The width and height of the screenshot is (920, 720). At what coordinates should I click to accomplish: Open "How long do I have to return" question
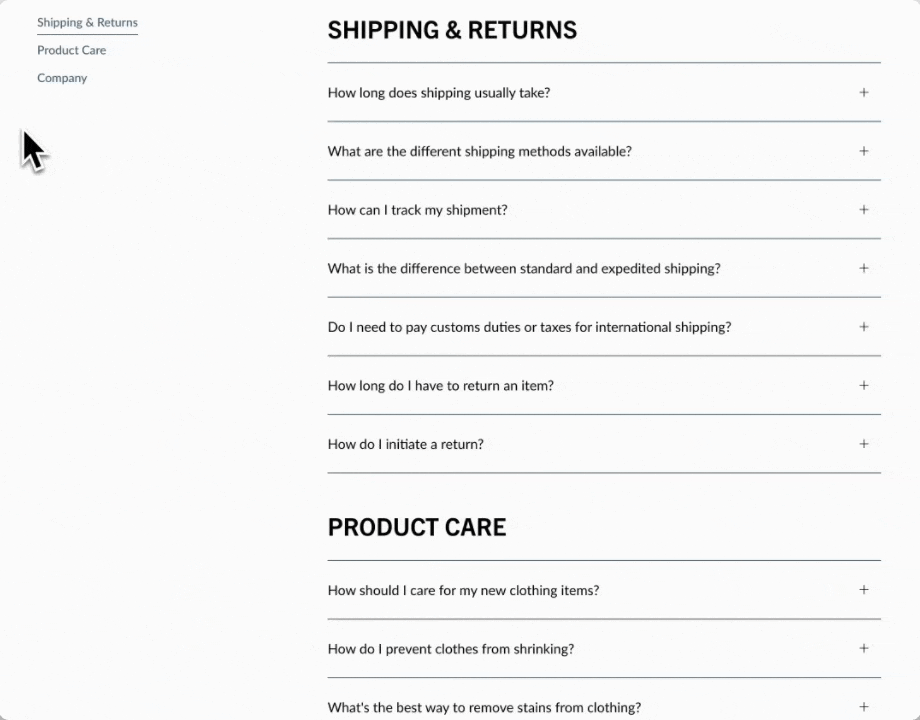pyautogui.click(x=440, y=386)
